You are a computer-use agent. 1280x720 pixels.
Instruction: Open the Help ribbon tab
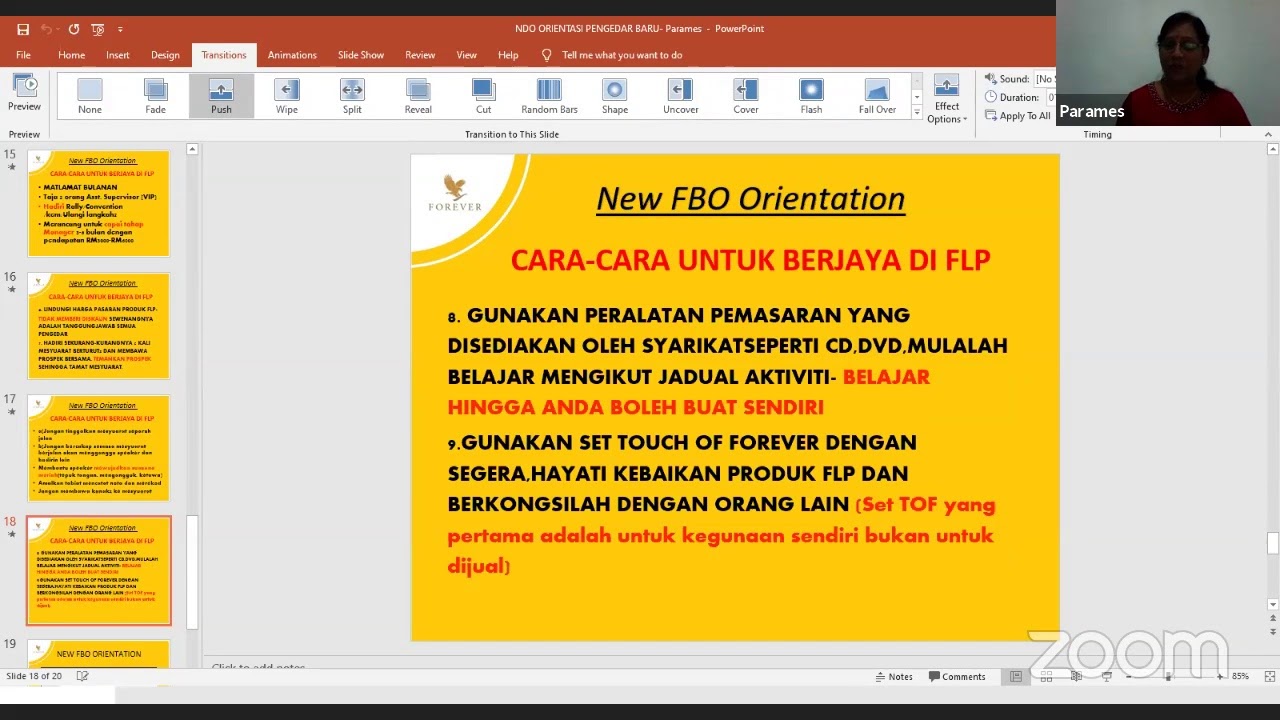(508, 55)
